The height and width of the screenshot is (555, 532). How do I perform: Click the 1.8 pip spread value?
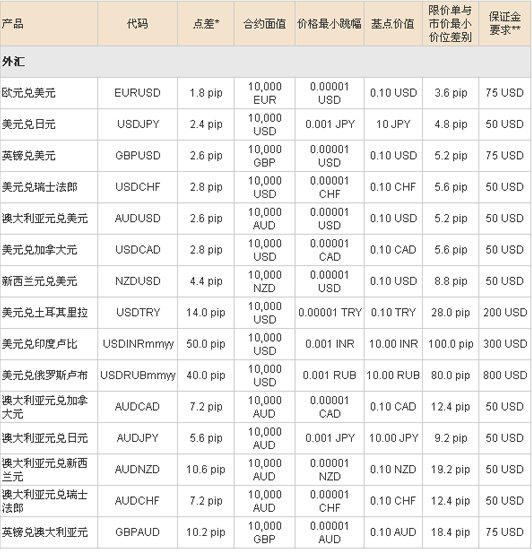pos(206,93)
